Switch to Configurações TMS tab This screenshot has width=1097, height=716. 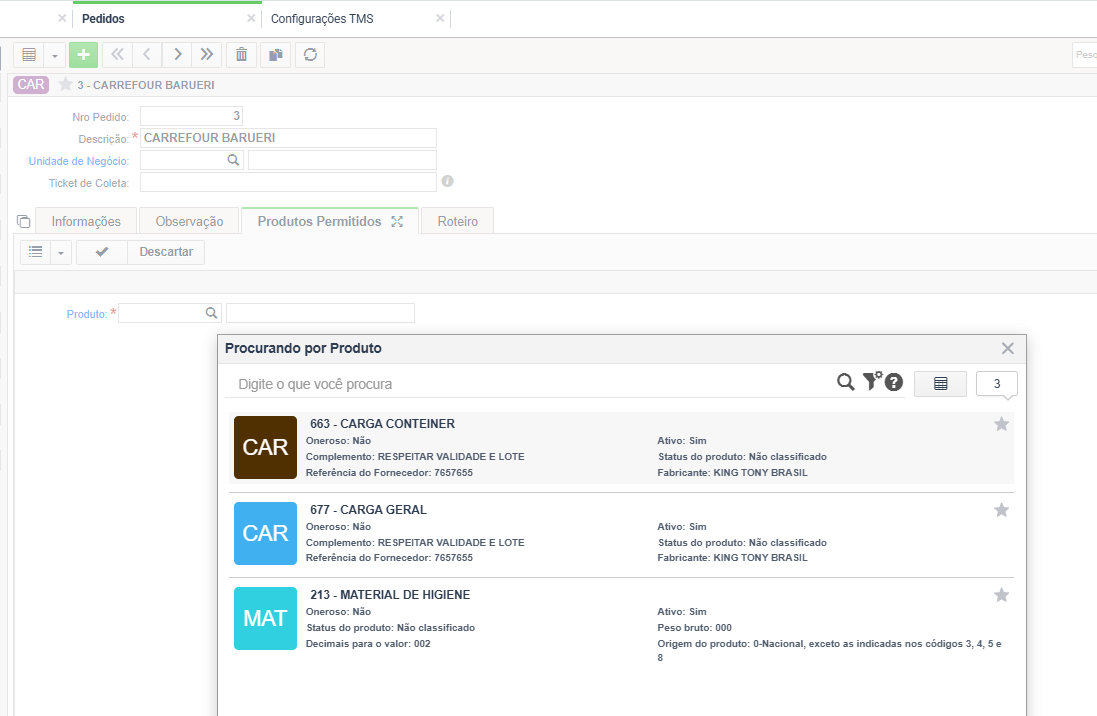pos(322,19)
